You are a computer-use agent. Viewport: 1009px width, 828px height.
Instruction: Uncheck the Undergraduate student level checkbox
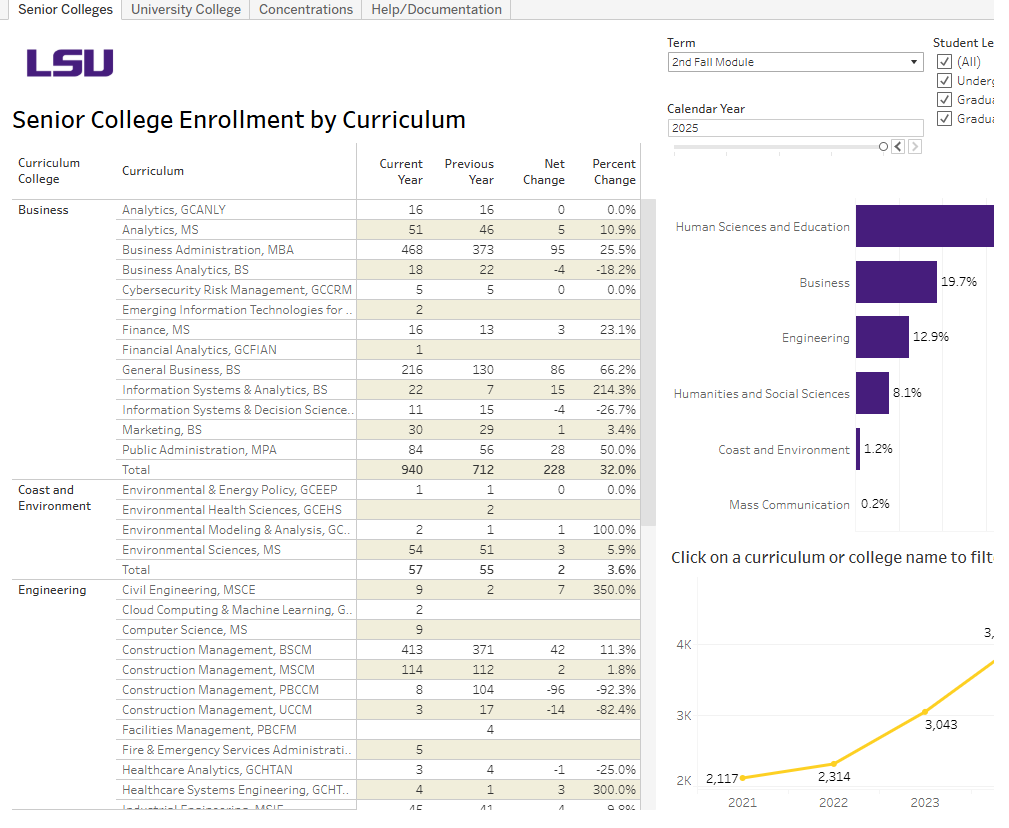942,79
